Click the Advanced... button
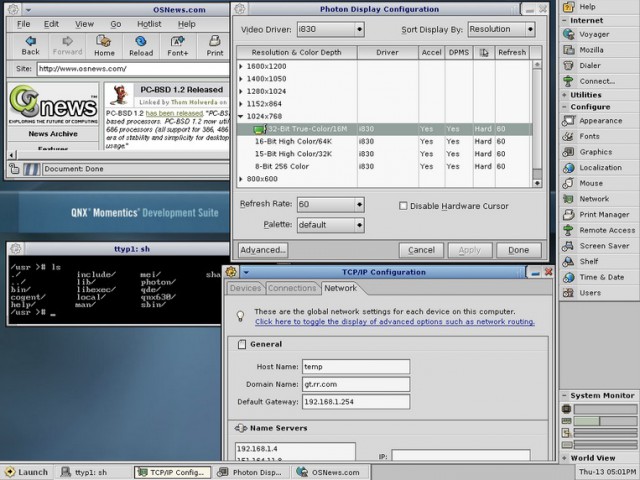This screenshot has height=480, width=640. tap(263, 250)
